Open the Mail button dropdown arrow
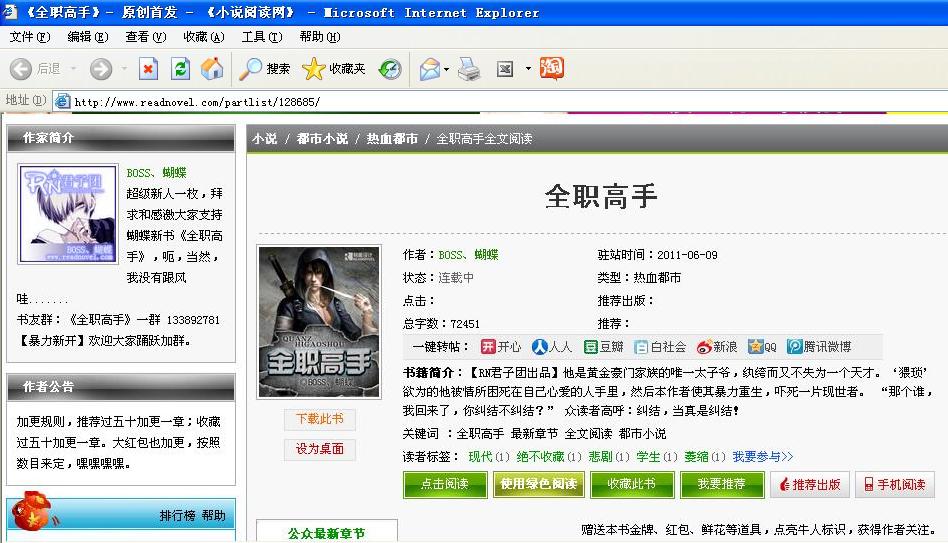The height and width of the screenshot is (543, 948). (446, 69)
